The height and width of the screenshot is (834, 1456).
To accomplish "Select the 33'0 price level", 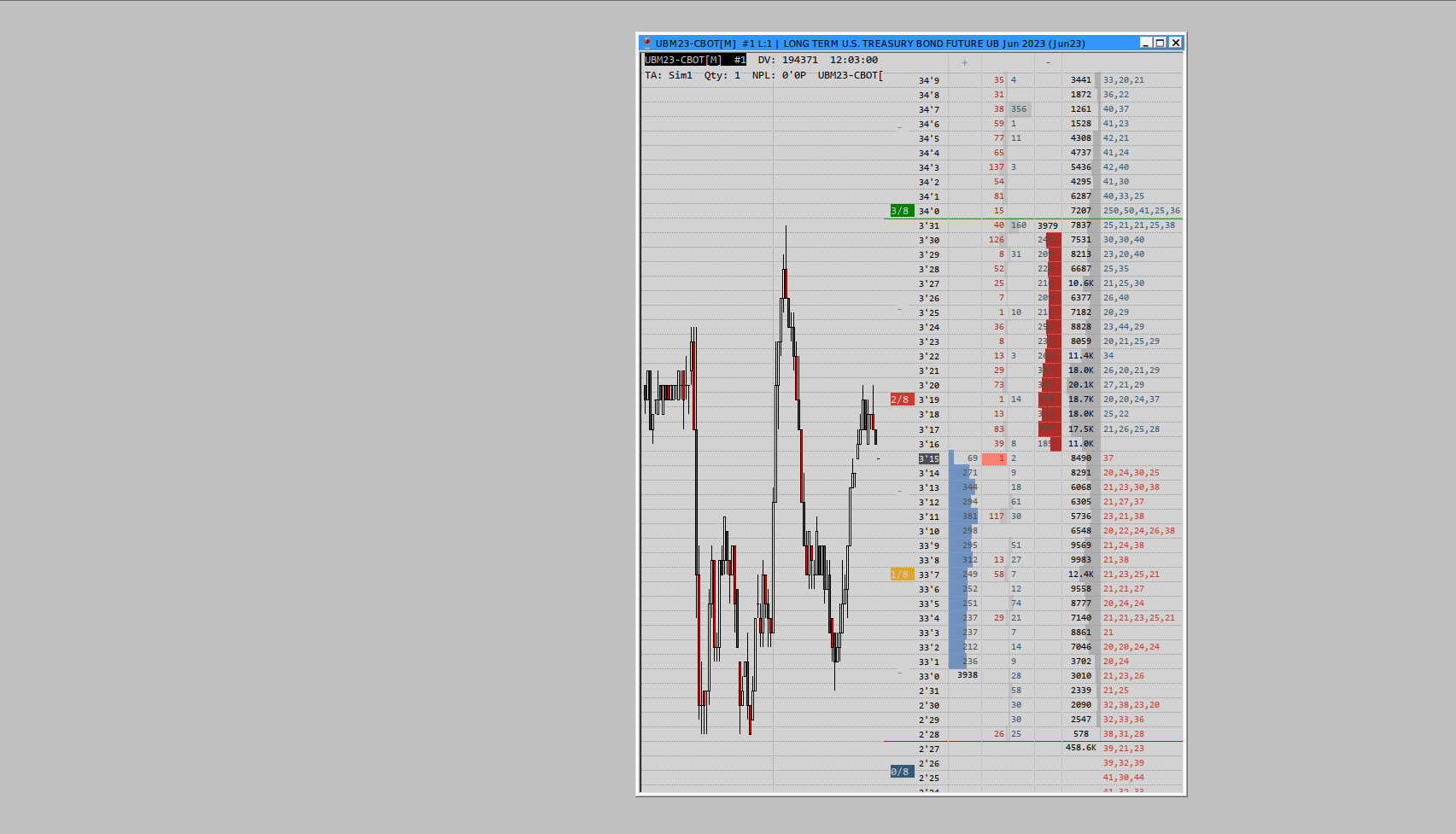I will tap(929, 676).
